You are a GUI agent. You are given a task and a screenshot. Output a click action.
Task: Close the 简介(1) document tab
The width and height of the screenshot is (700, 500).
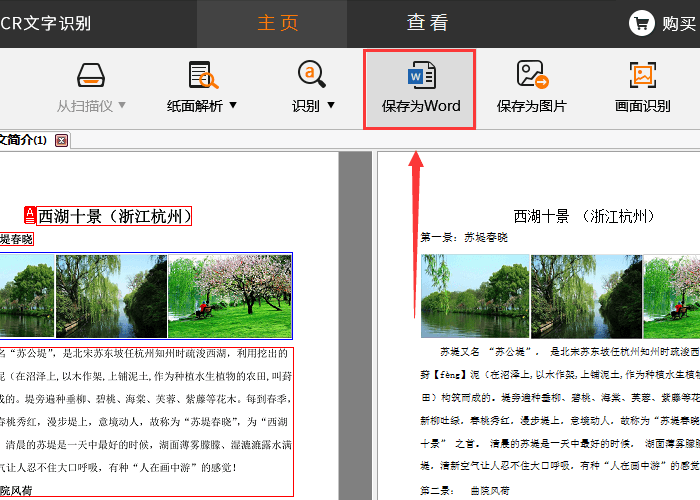[62, 141]
